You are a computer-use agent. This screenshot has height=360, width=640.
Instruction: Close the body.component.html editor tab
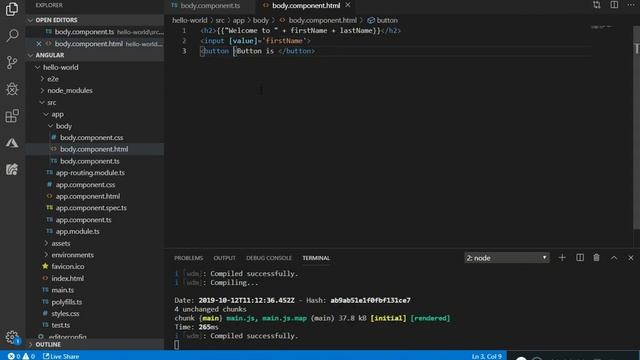348,5
